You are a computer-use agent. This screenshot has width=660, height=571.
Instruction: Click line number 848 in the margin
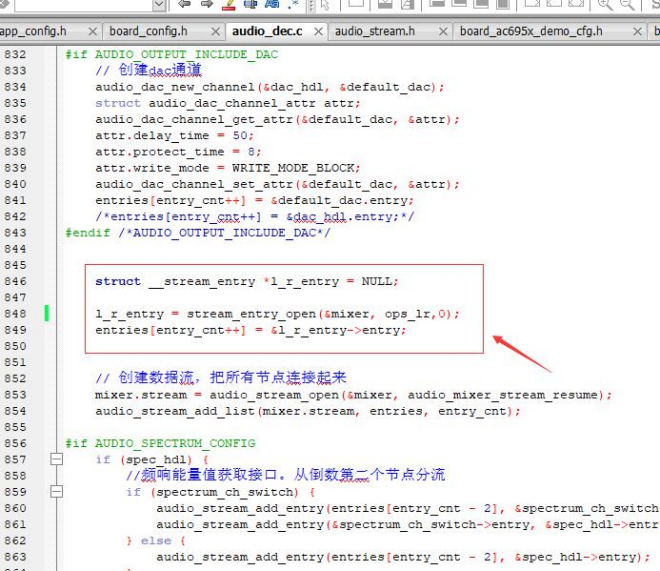tap(15, 314)
